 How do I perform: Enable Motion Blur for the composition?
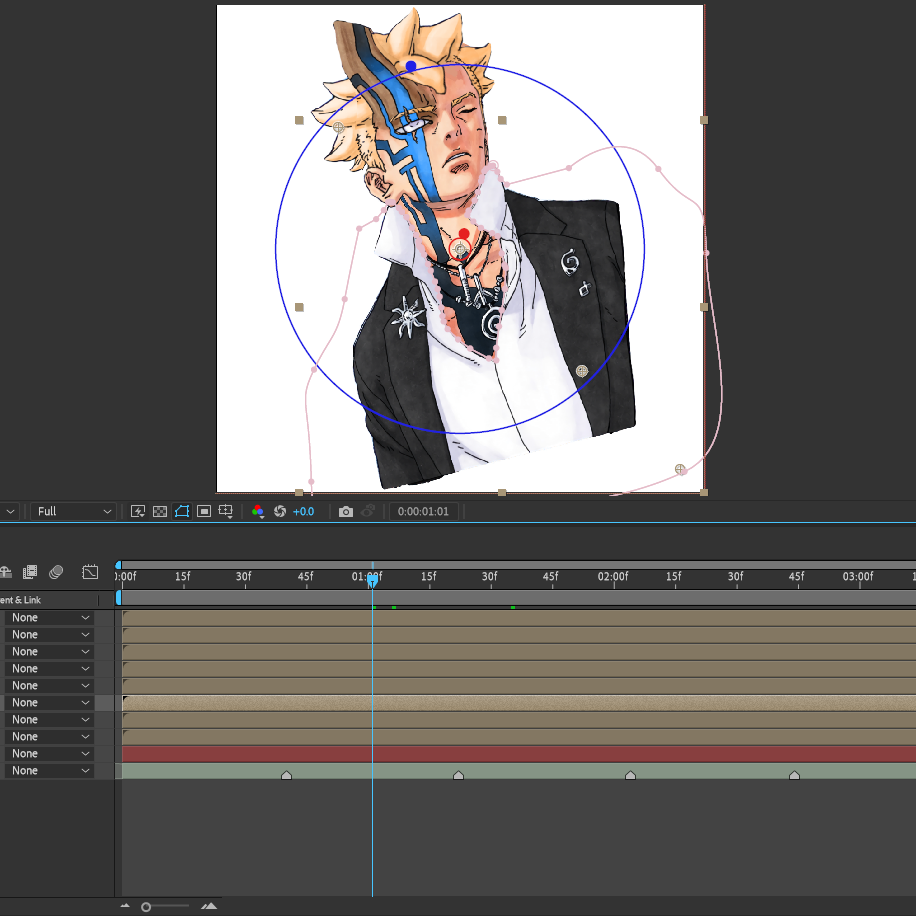pos(56,572)
